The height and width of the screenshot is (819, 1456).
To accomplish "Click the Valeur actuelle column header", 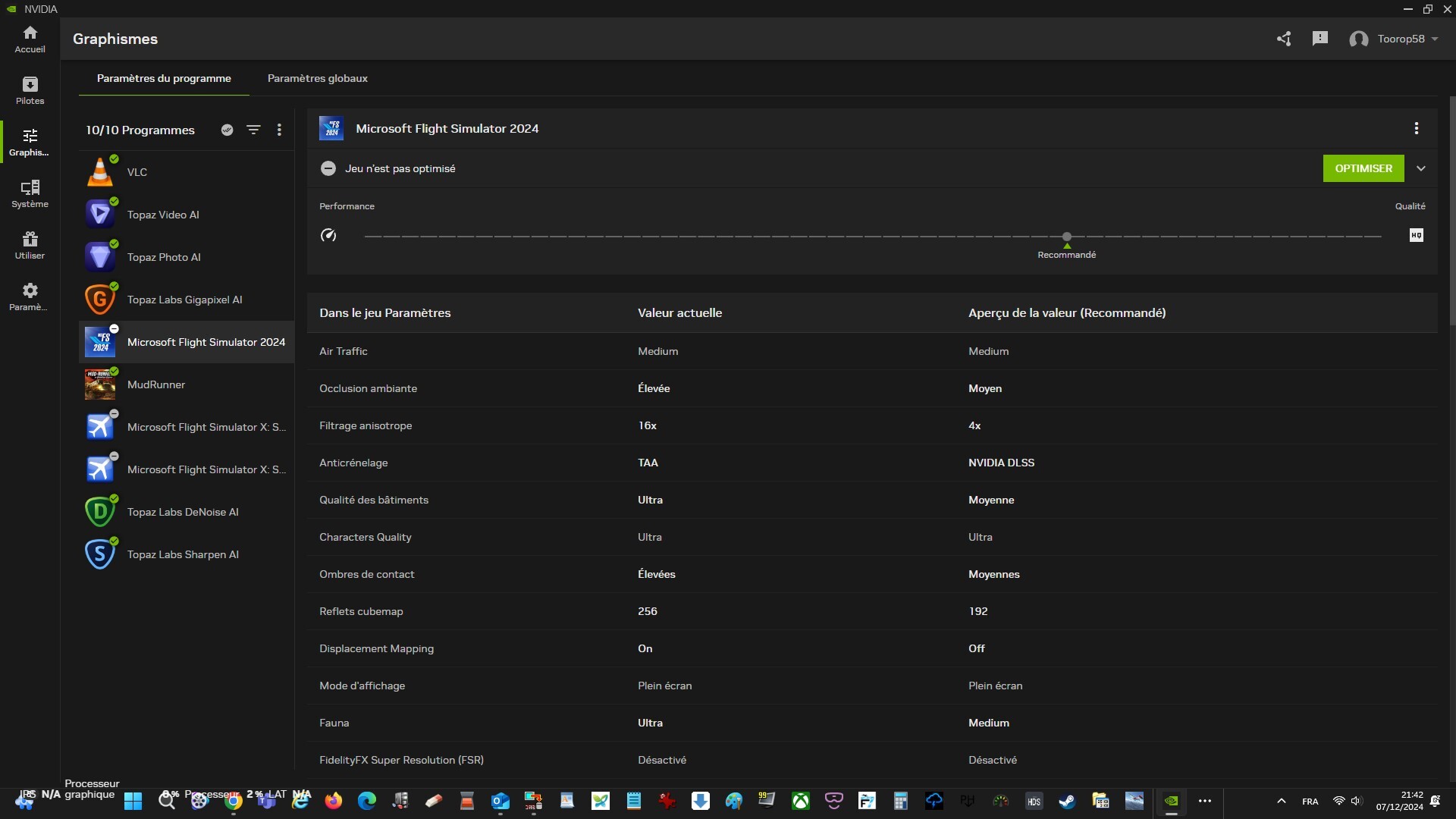I will [x=679, y=312].
